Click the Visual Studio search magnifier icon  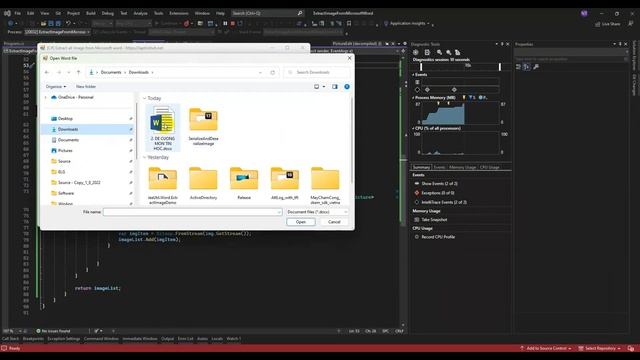[x=300, y=13]
